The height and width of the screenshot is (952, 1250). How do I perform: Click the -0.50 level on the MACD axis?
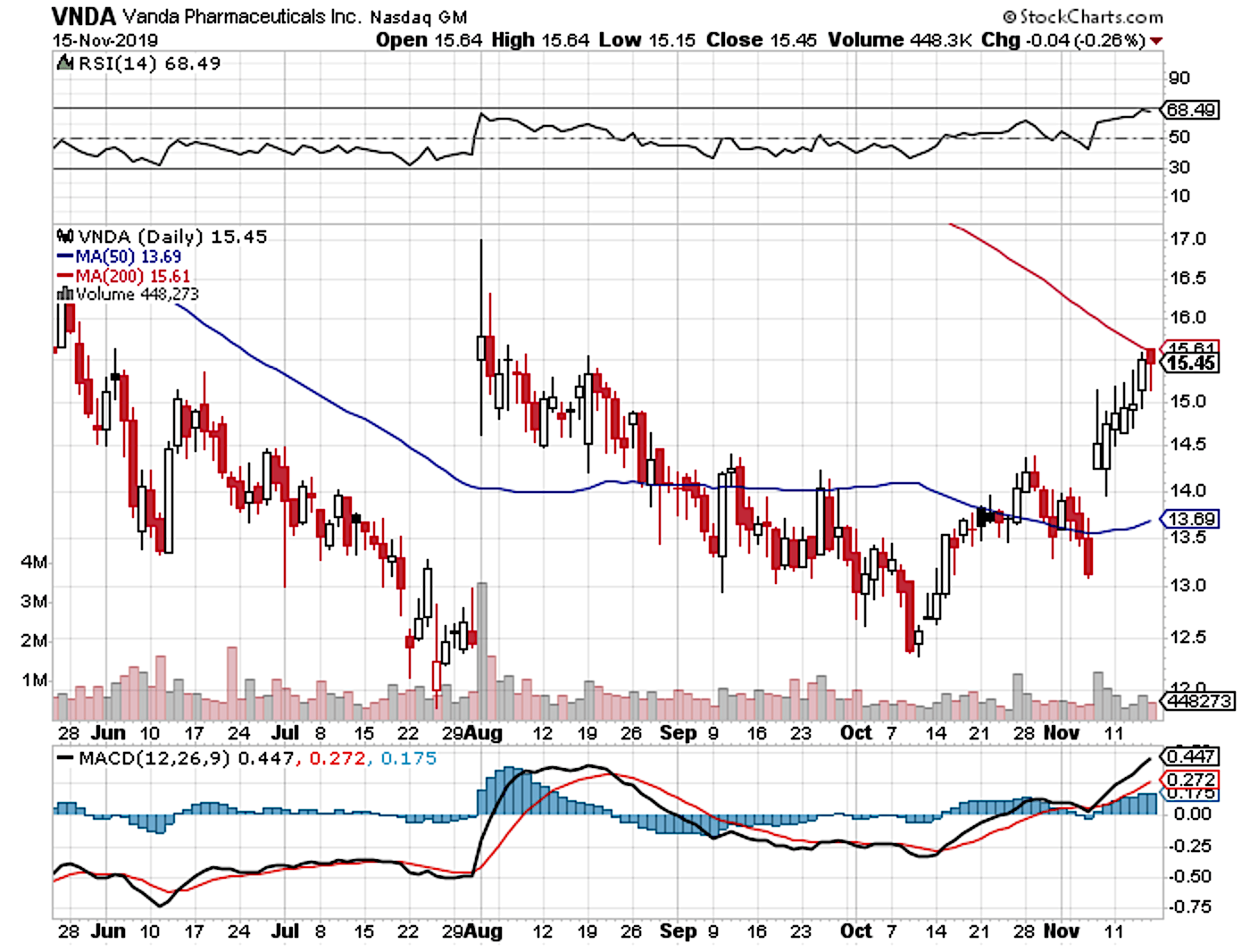tap(1189, 876)
